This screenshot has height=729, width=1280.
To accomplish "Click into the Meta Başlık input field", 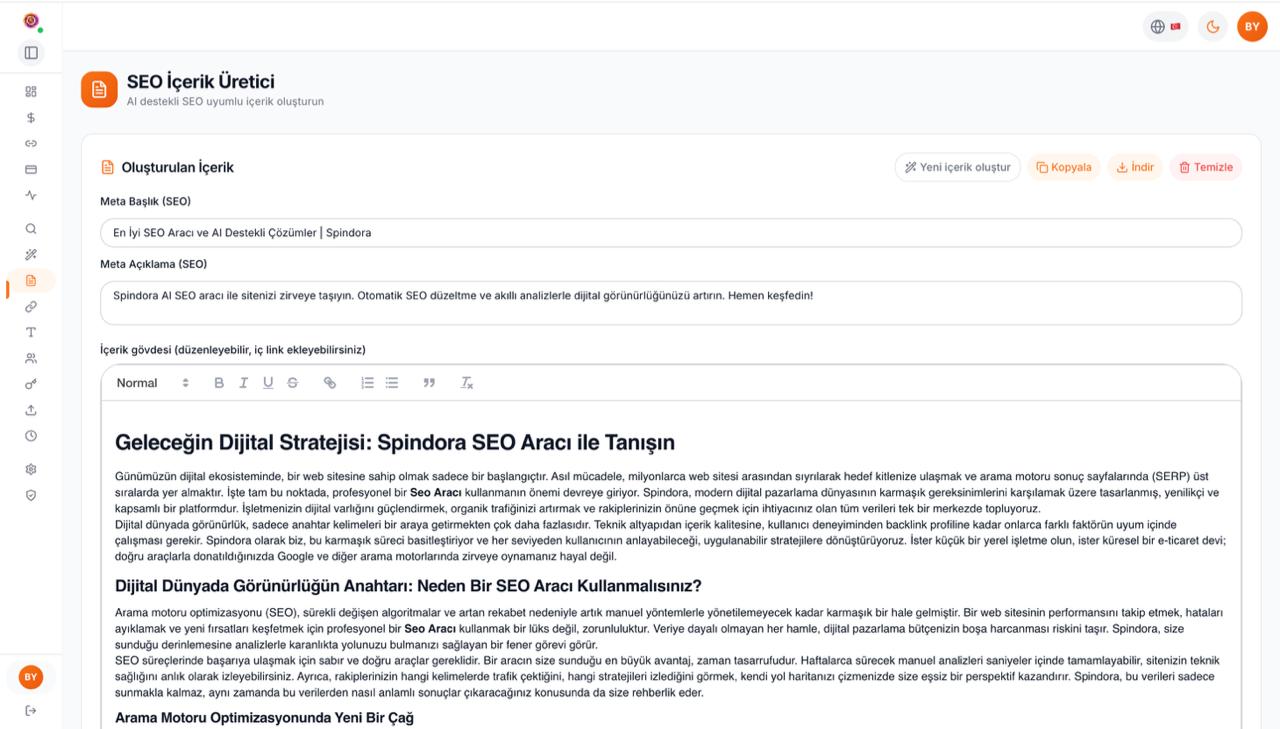I will [x=671, y=233].
